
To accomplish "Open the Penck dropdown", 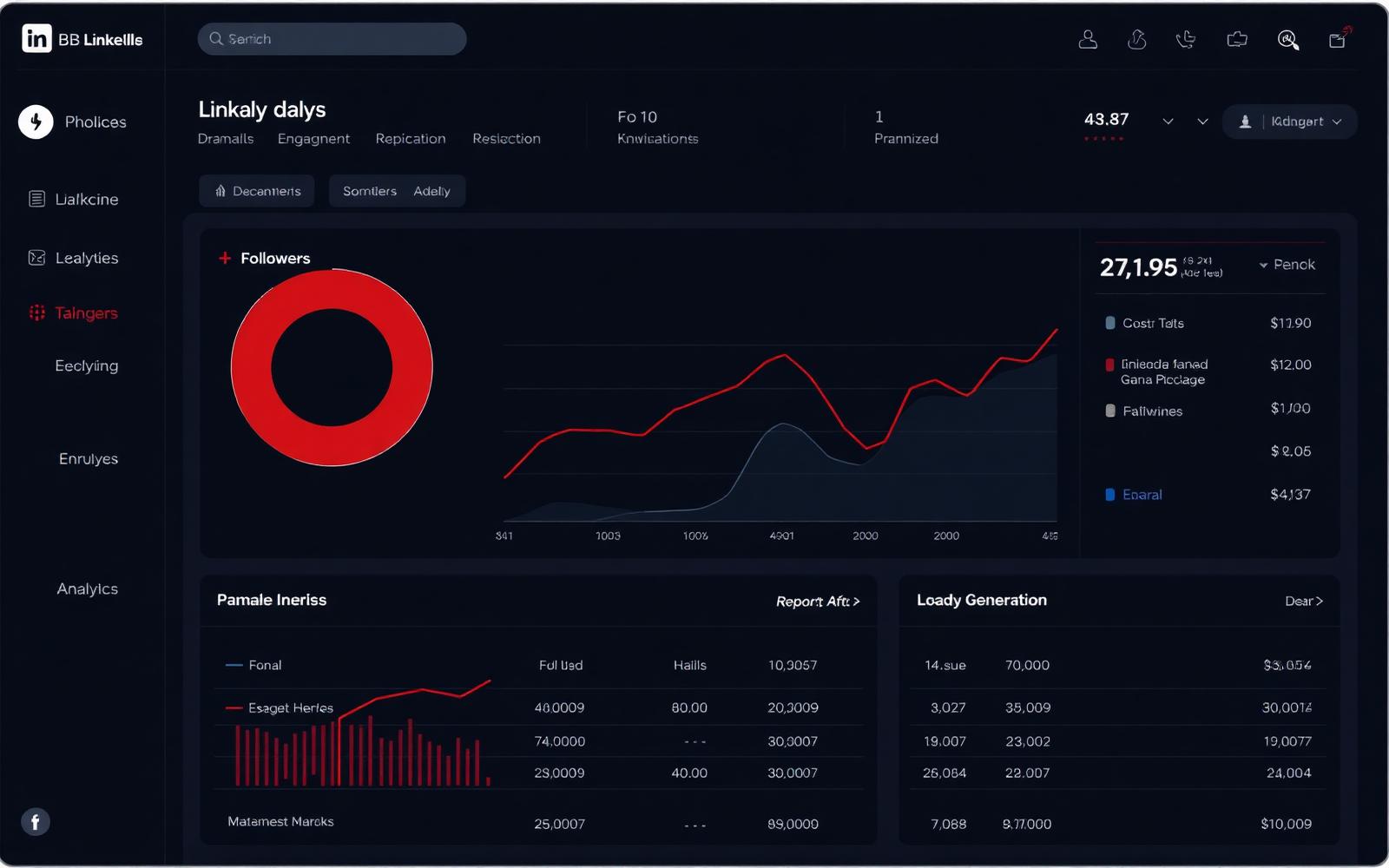I will (1287, 265).
